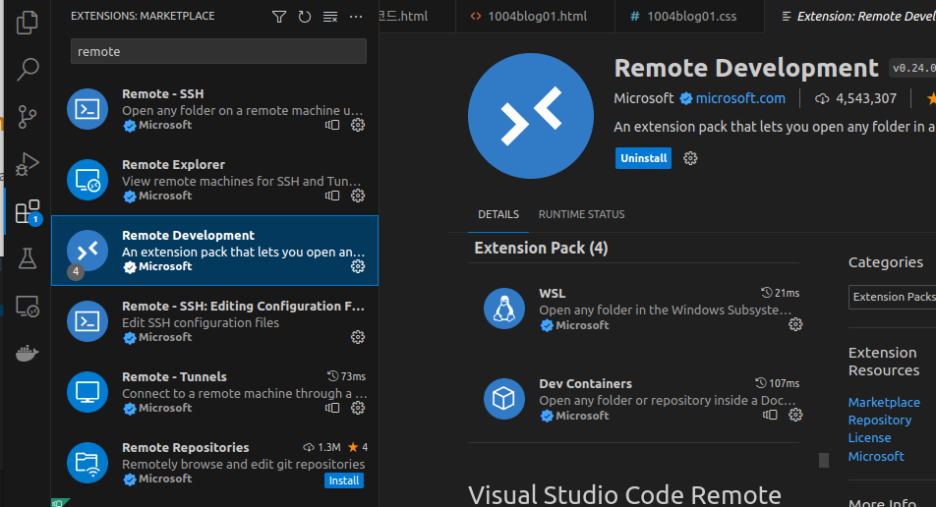
Task: Select Remote - SSH in the extensions list
Action: (215, 109)
